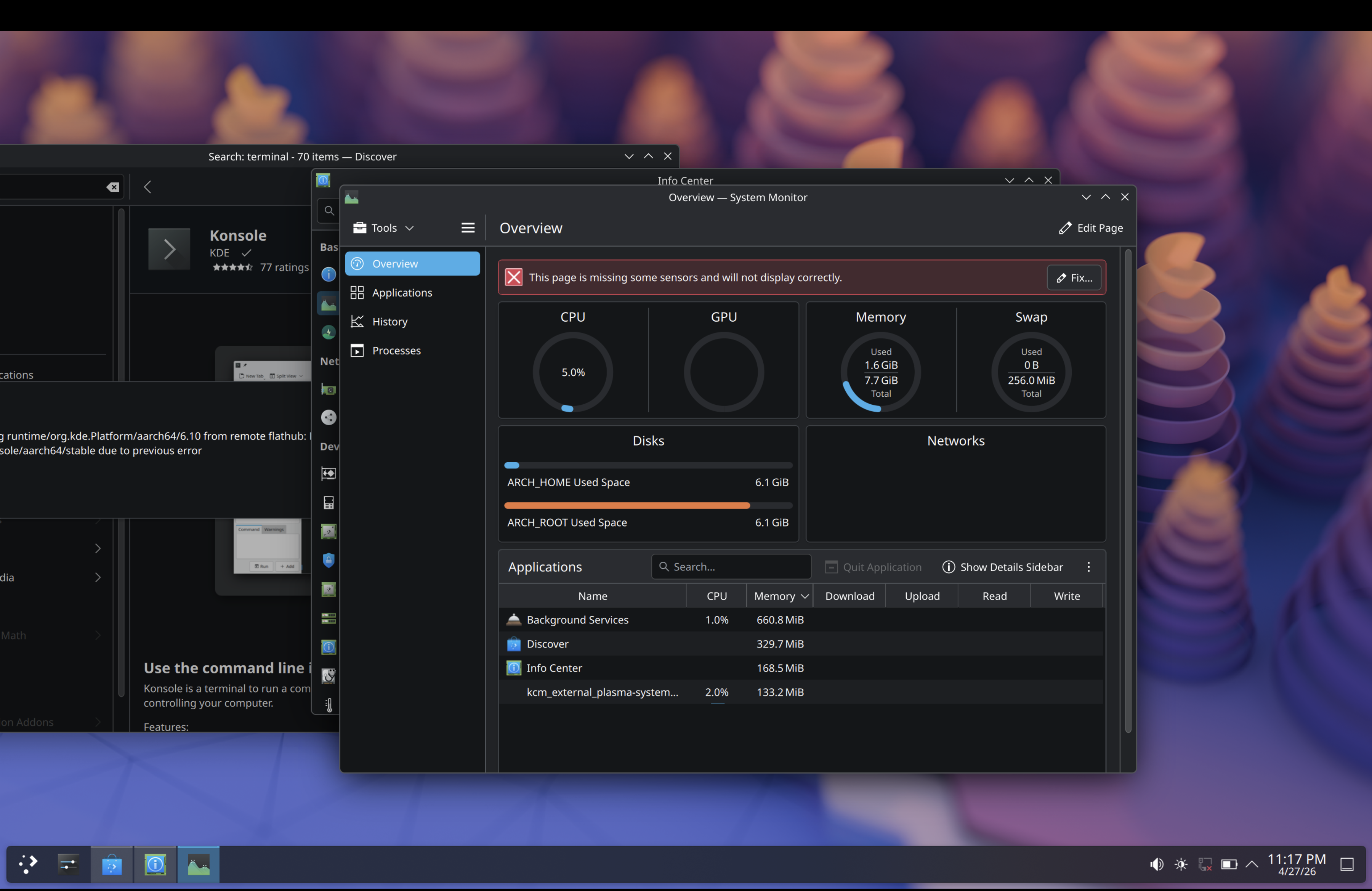Click the System Monitor taskbar icon

click(x=198, y=864)
